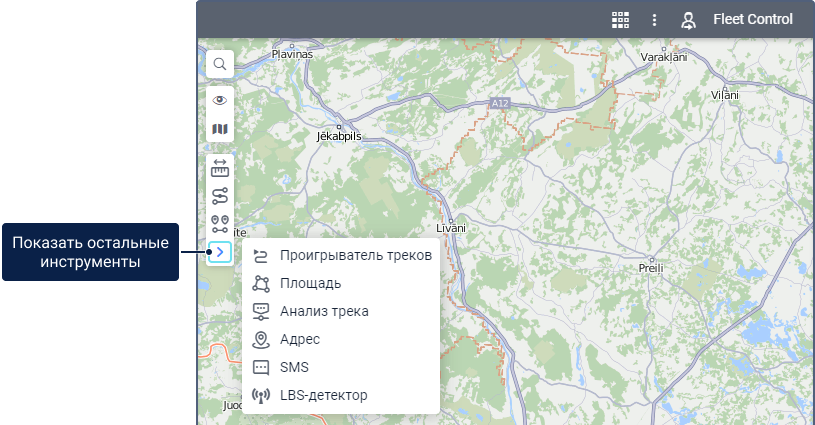Click the Адрес location pin icon
The height and width of the screenshot is (425, 815).
click(262, 339)
